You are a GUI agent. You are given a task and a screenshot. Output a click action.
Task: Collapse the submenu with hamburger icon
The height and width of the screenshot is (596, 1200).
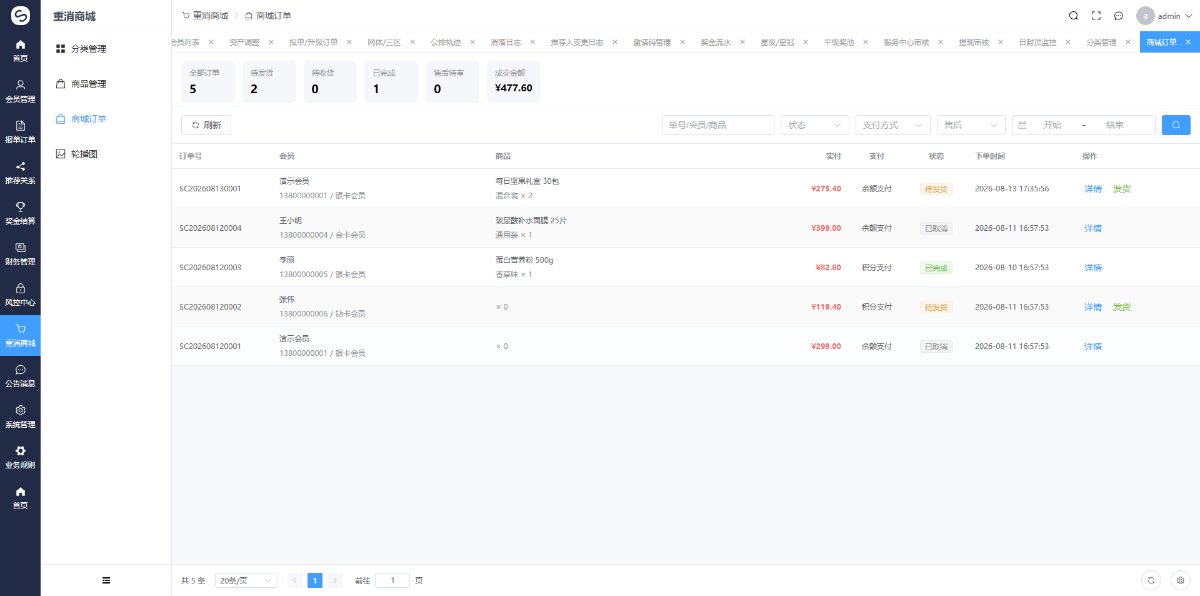[x=106, y=580]
